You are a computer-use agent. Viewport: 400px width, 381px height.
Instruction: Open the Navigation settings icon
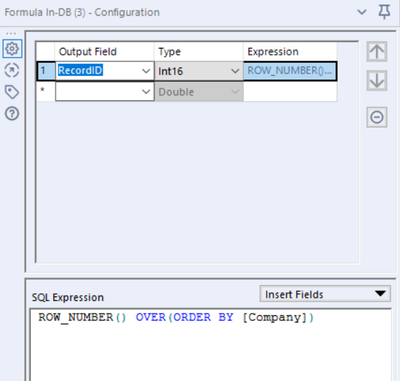click(12, 70)
